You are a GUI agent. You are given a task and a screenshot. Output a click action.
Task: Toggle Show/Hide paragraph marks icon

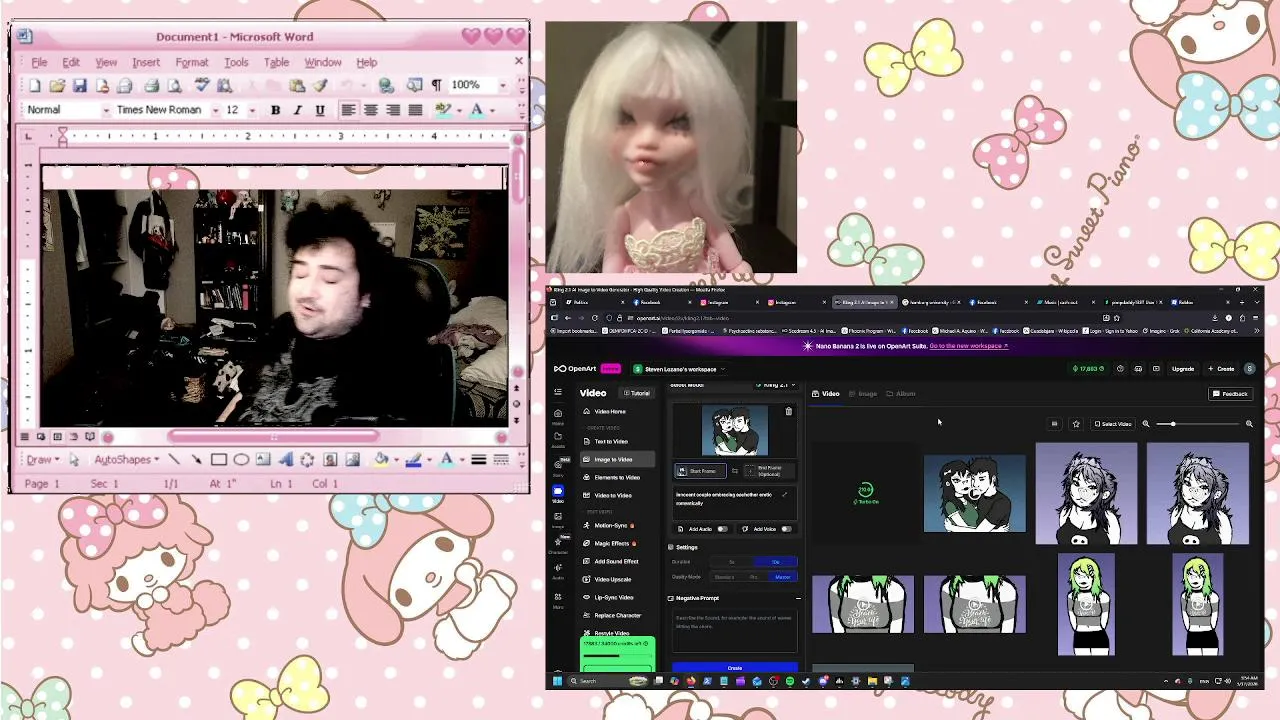(x=436, y=86)
